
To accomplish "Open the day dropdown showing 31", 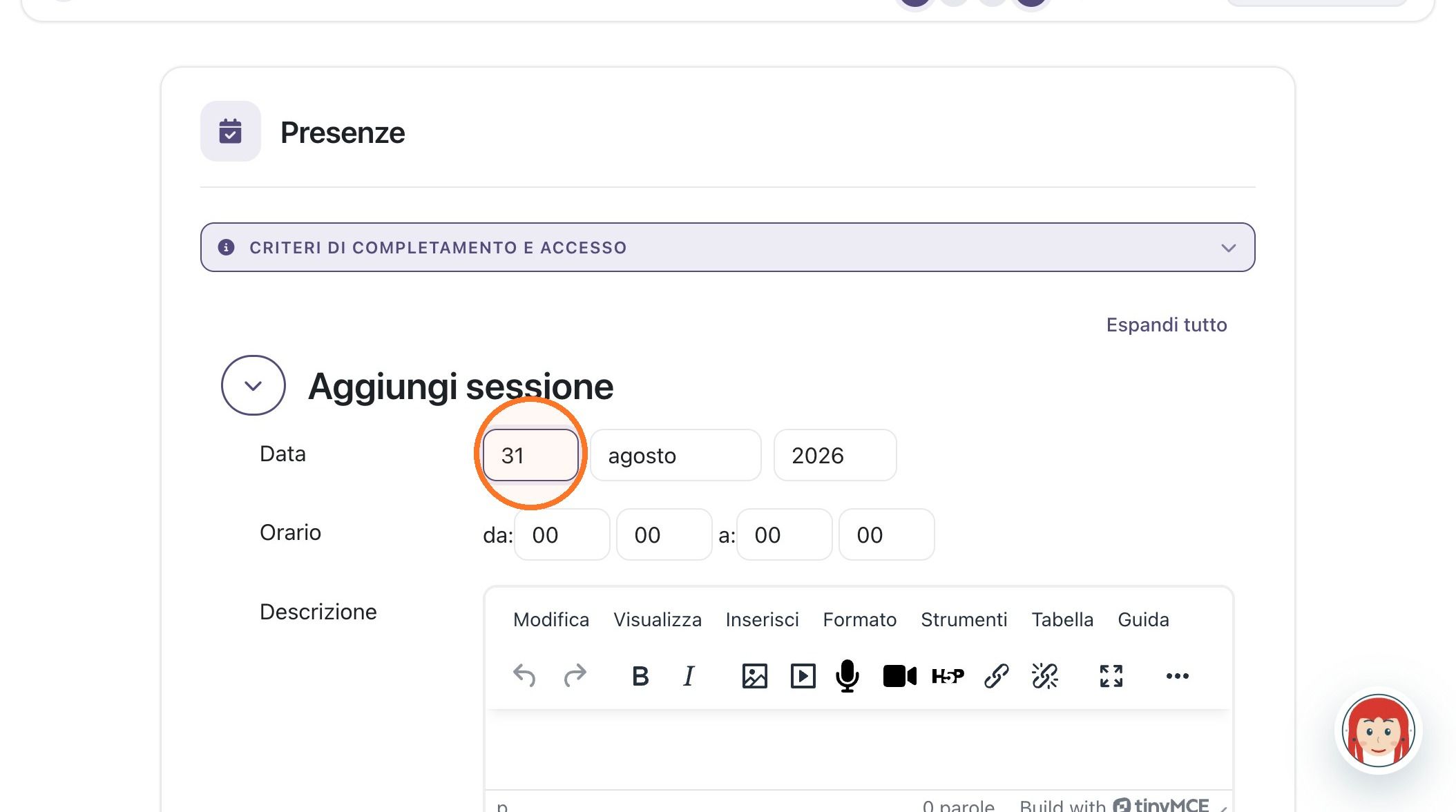I will [x=530, y=455].
